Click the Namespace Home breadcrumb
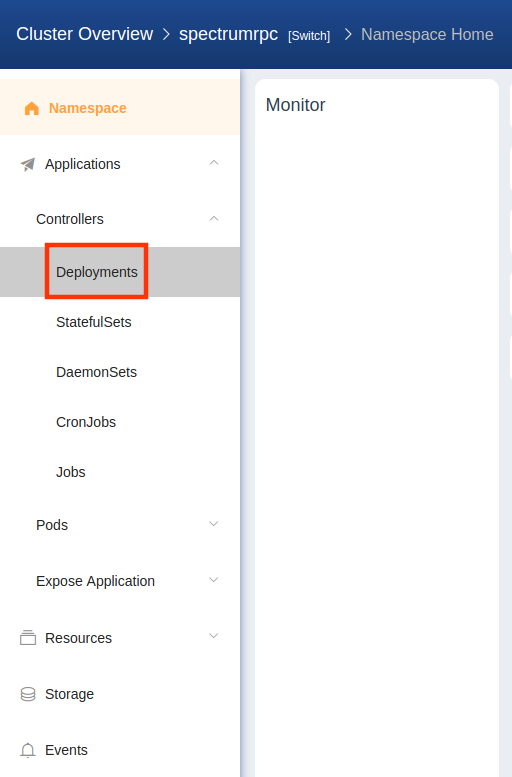 point(427,34)
